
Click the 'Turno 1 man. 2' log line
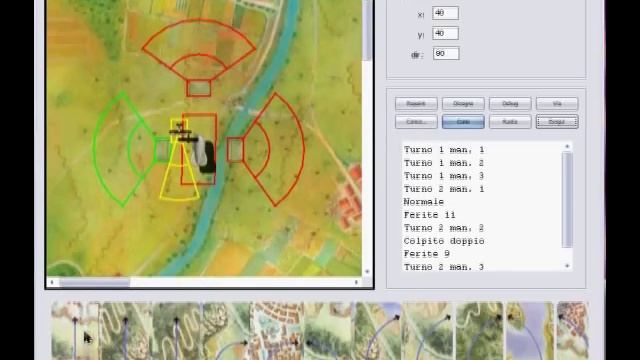tap(444, 163)
